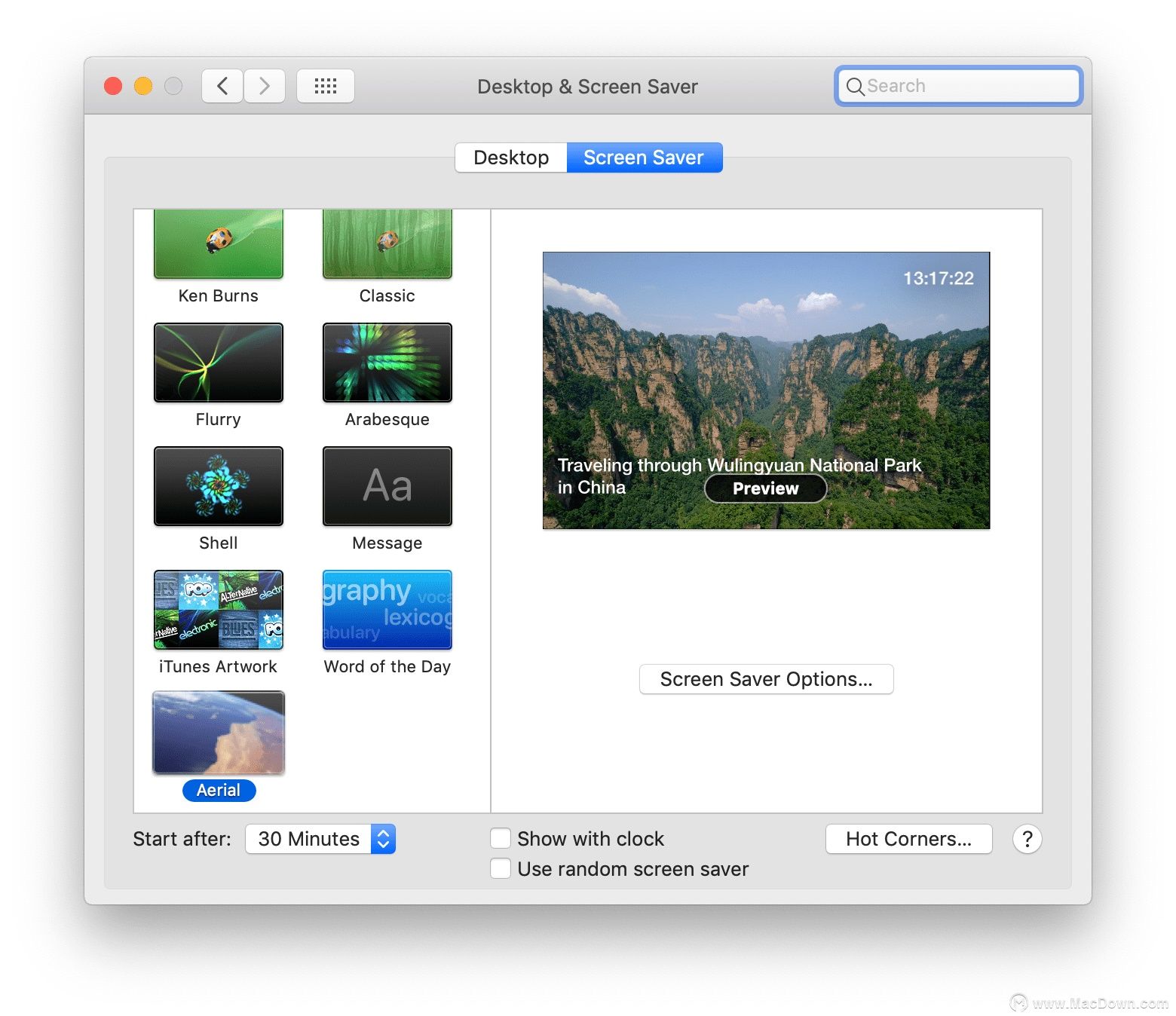The image size is (1176, 1016).
Task: Click the Start after: label
Action: tap(182, 839)
